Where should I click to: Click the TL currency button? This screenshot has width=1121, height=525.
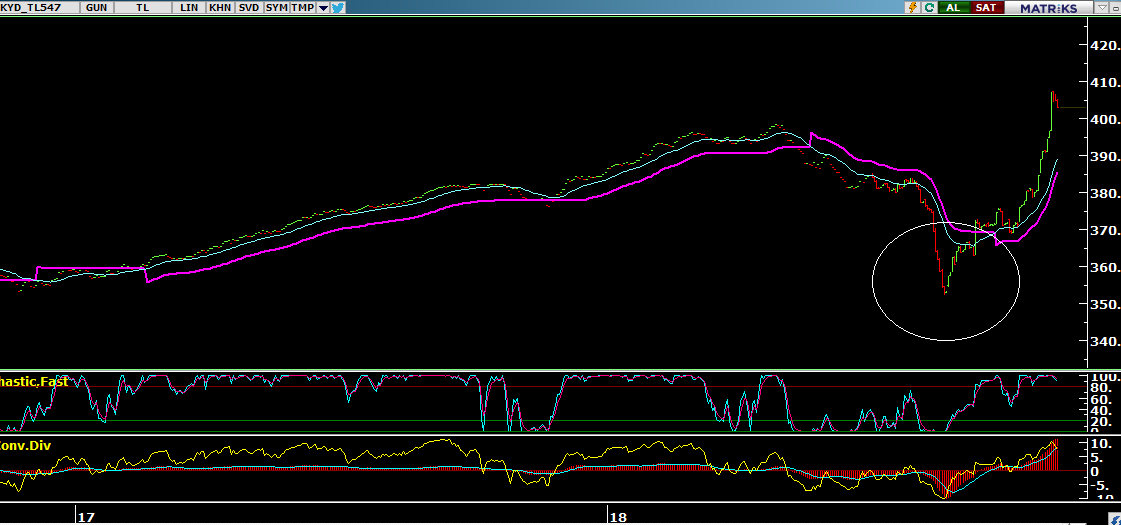[x=144, y=7]
